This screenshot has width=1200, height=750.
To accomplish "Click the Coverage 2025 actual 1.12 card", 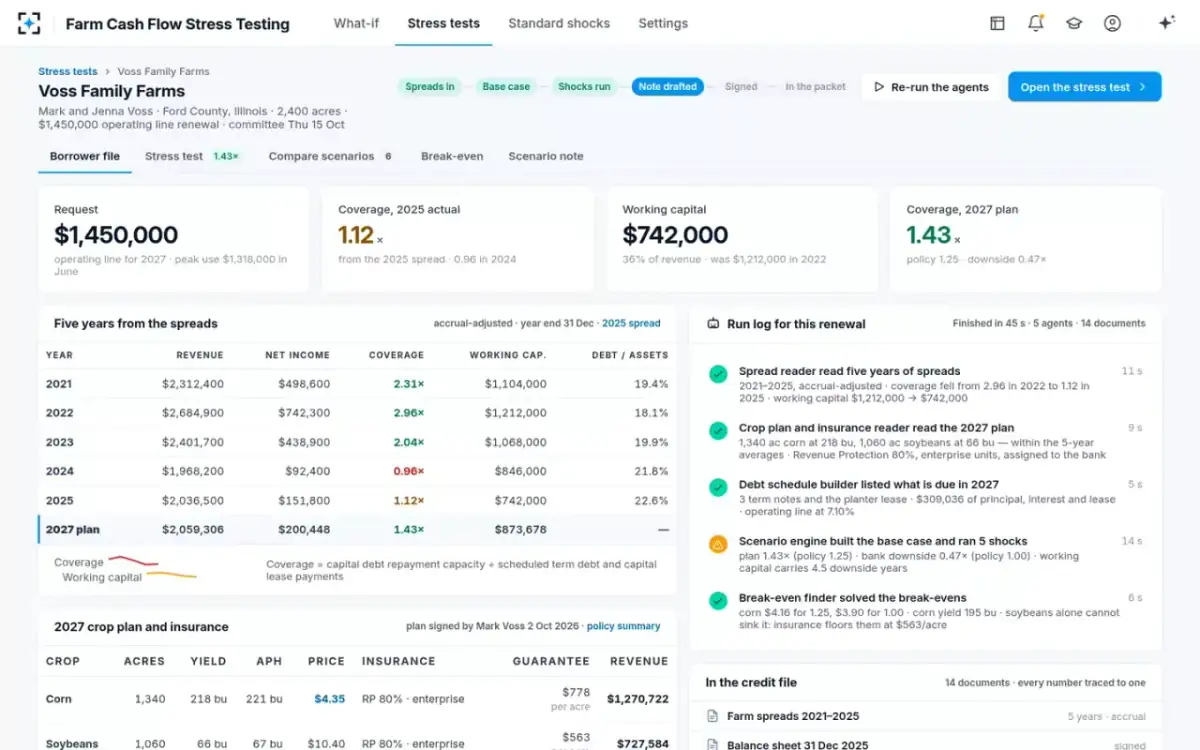I will click(458, 240).
